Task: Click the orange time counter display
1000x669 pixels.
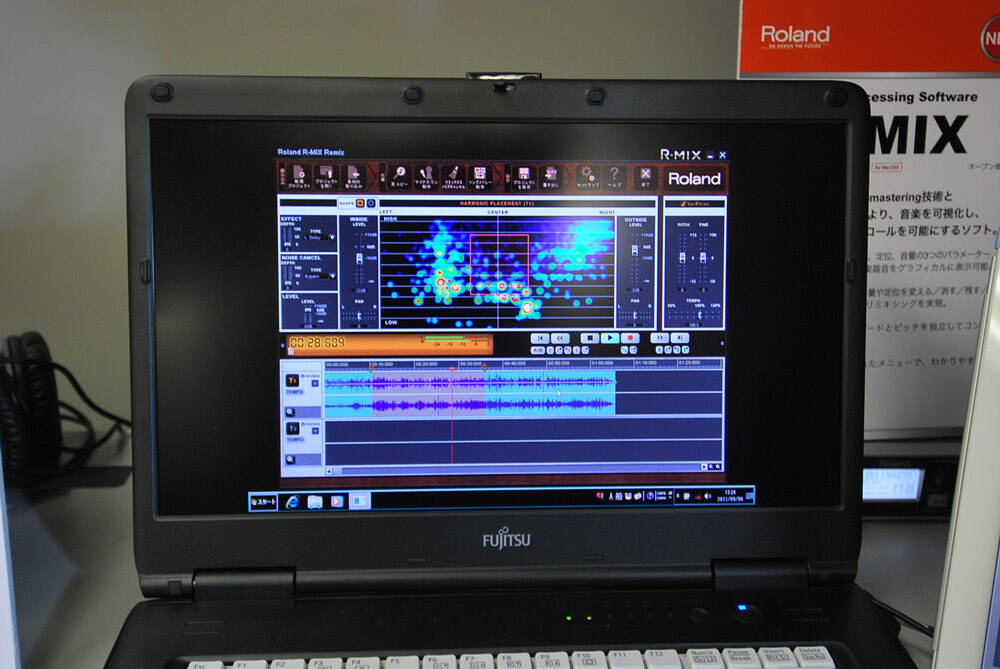Action: pyautogui.click(x=389, y=344)
